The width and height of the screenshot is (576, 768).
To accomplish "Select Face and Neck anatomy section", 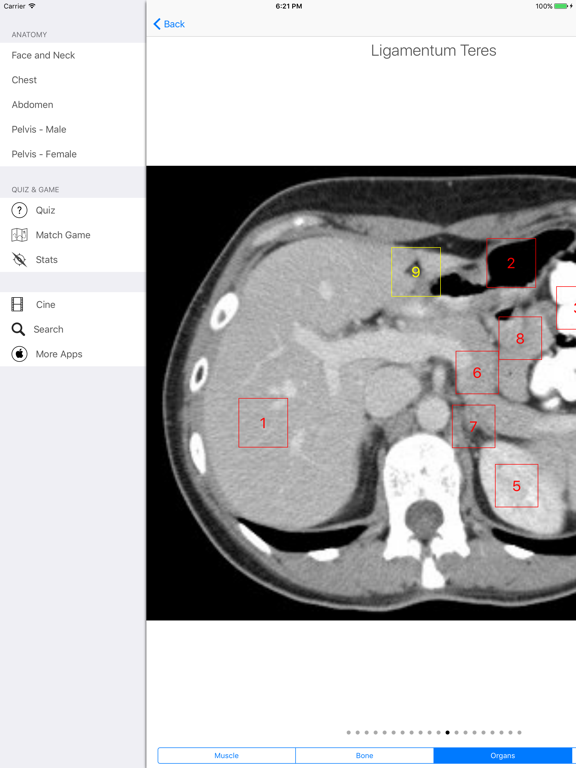I will click(72, 55).
